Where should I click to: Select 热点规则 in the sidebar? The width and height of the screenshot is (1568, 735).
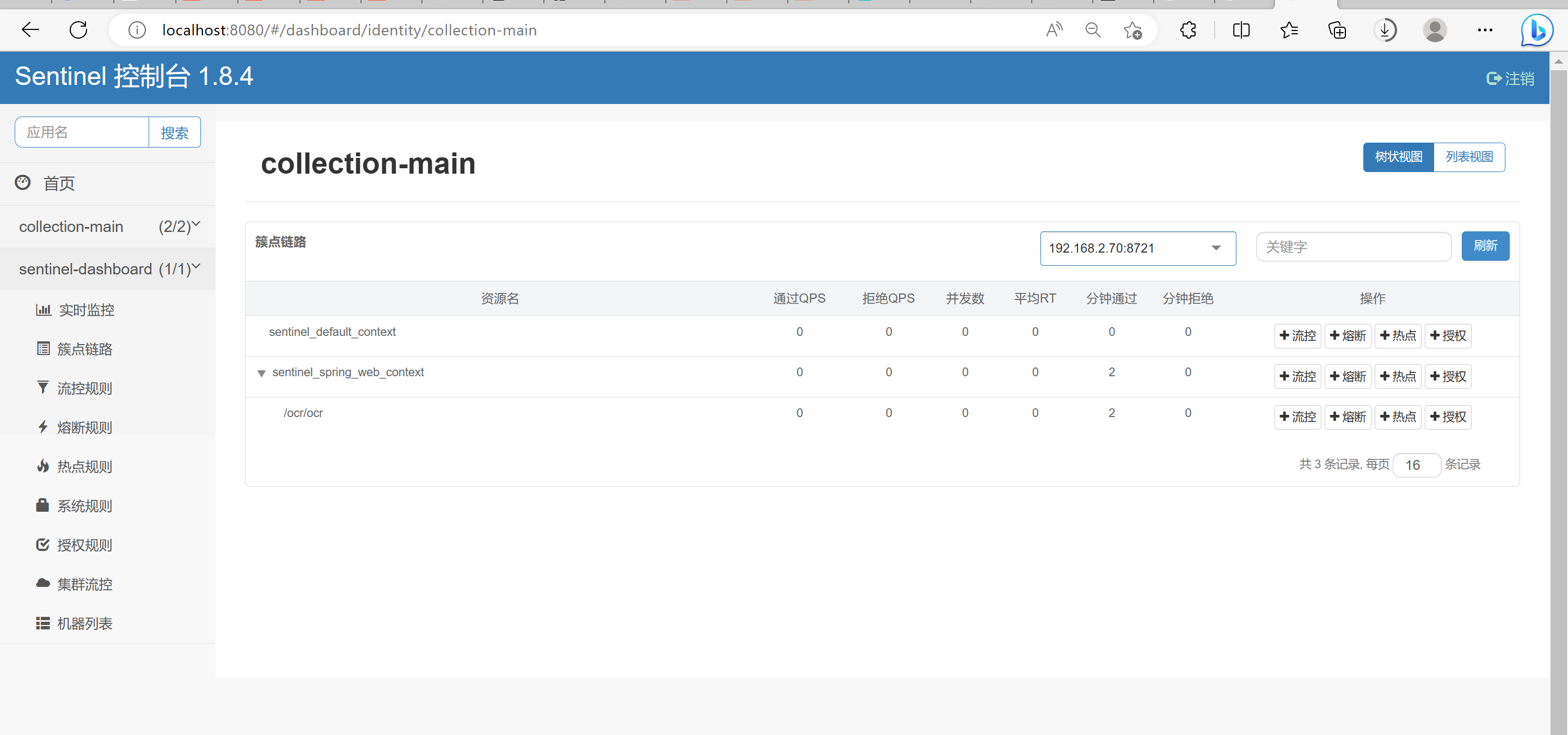[x=84, y=466]
